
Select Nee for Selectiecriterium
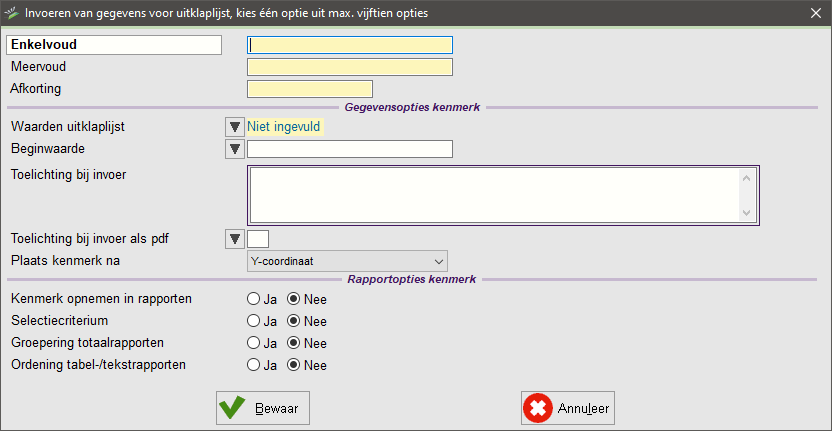(x=293, y=321)
